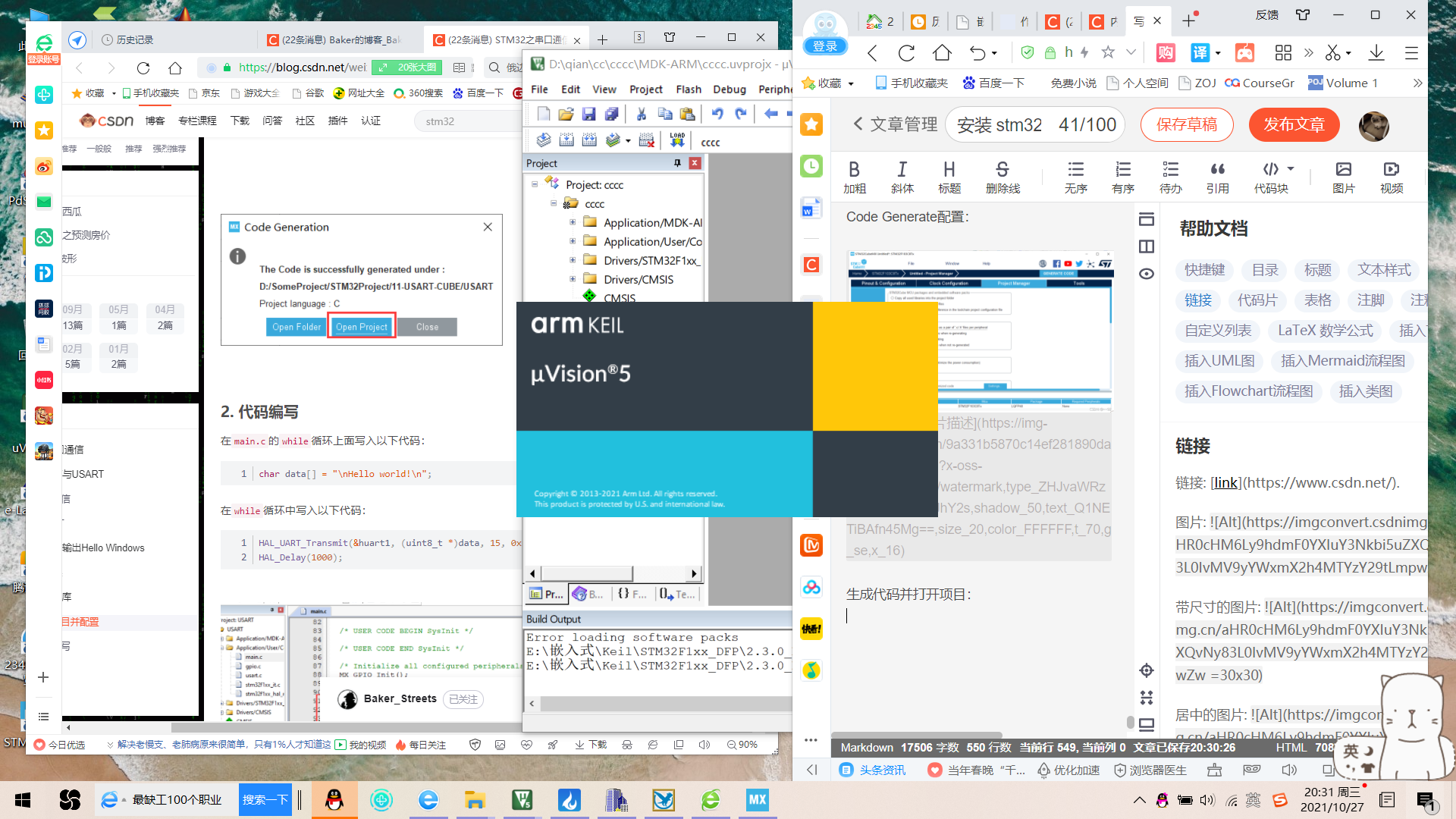This screenshot has height=819, width=1456.
Task: Toggle favorite star in right browser address bar
Action: click(x=1108, y=52)
